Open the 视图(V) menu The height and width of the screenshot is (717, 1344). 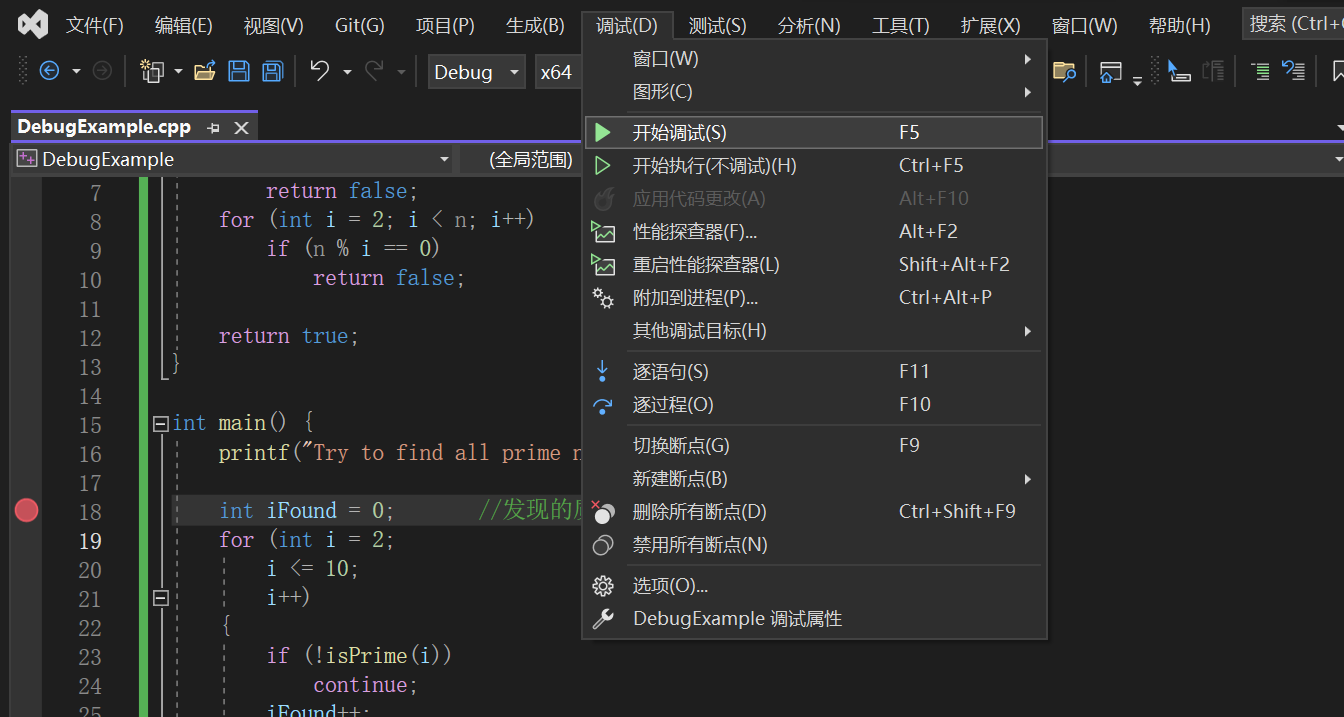coord(273,25)
